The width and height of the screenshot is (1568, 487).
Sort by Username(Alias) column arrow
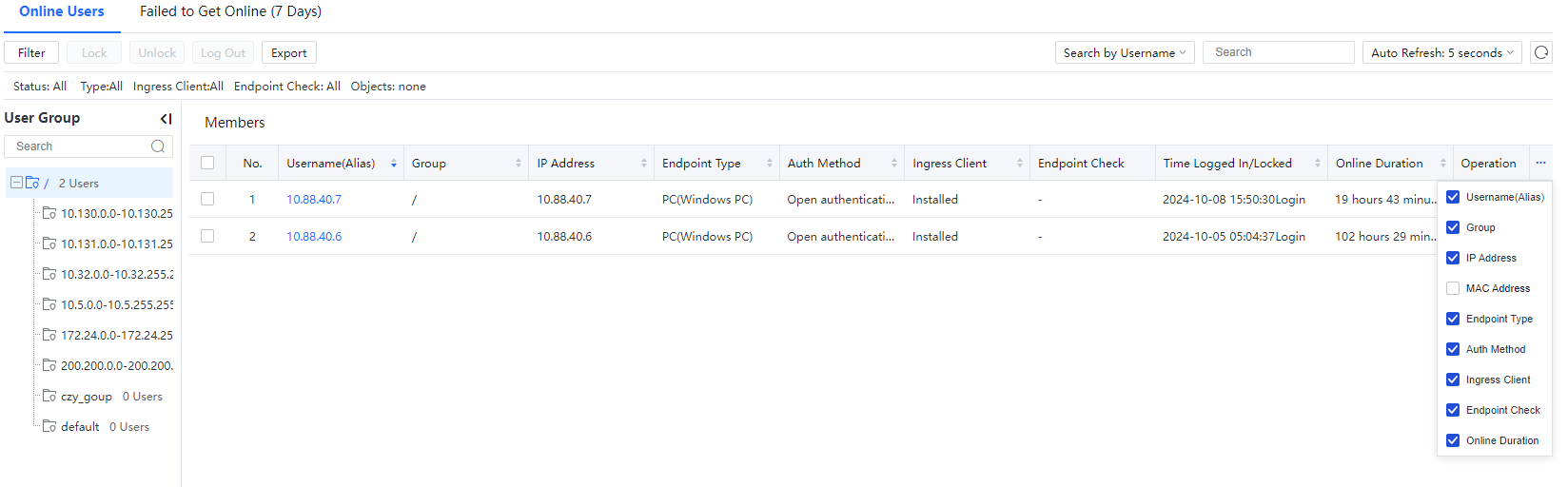(x=394, y=164)
